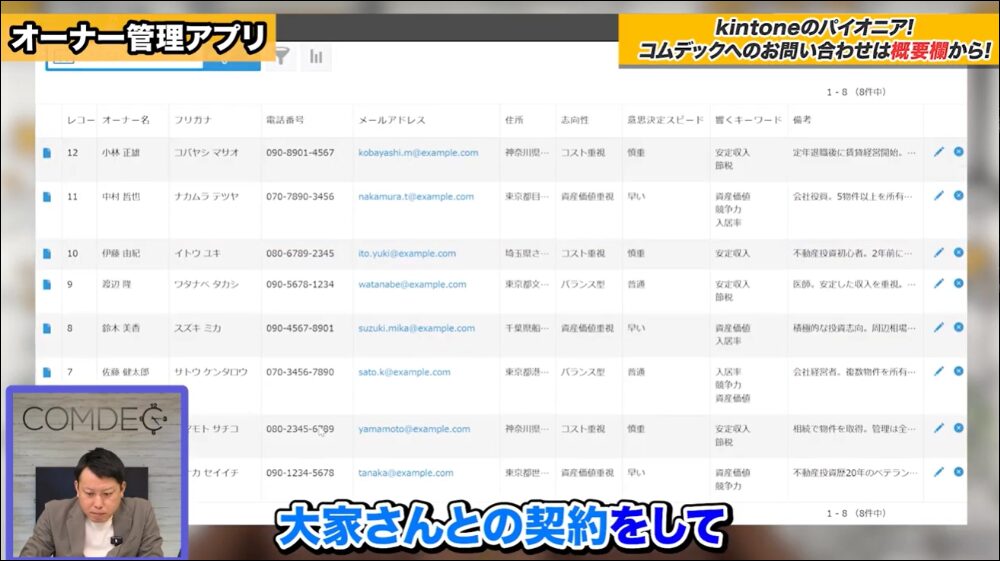Viewport: 1000px width, 561px height.
Task: Select the イトウ ユキ furigana cell
Action: [x=198, y=254]
